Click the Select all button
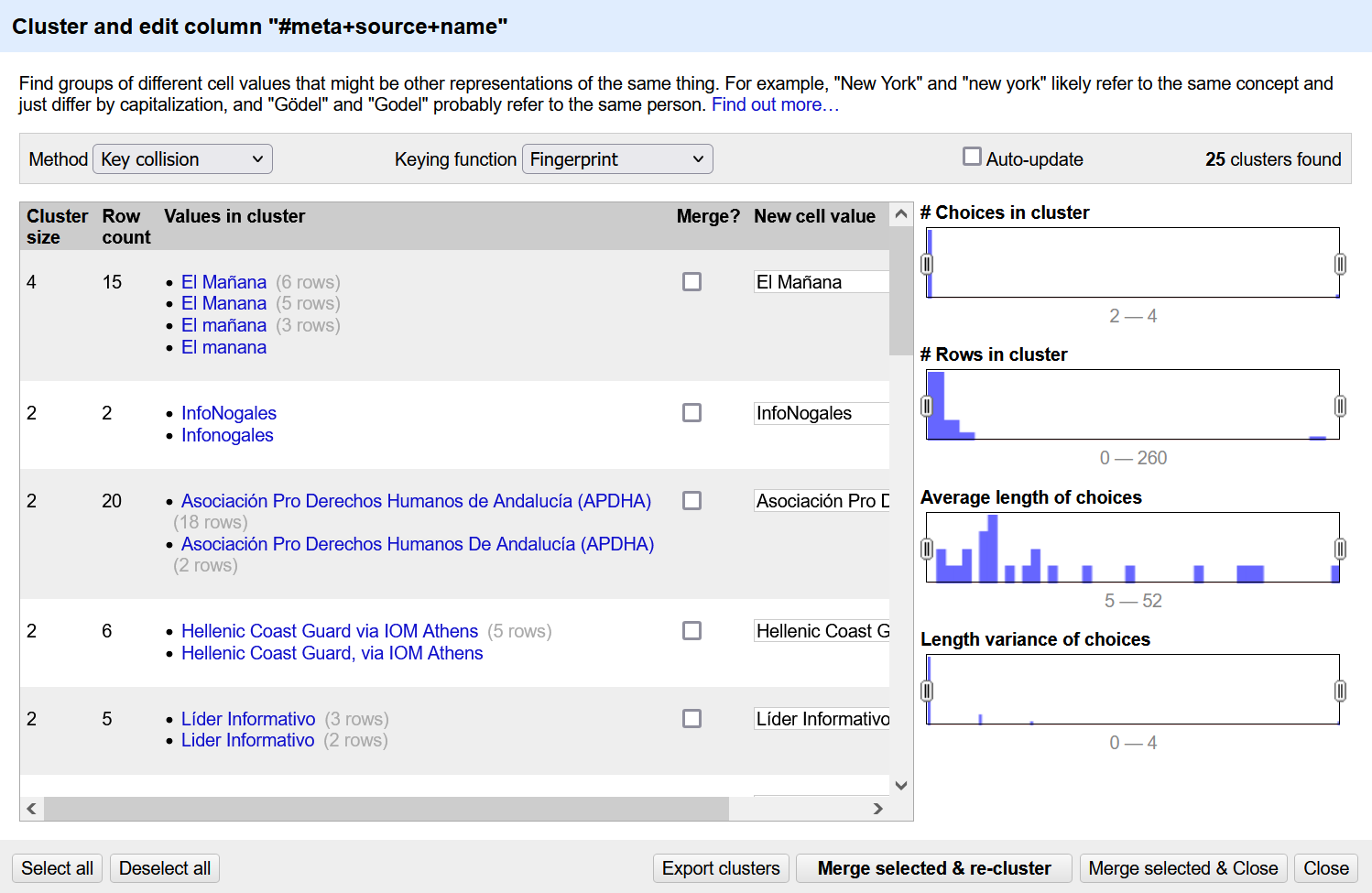Viewport: 1372px width, 893px height. point(57,868)
